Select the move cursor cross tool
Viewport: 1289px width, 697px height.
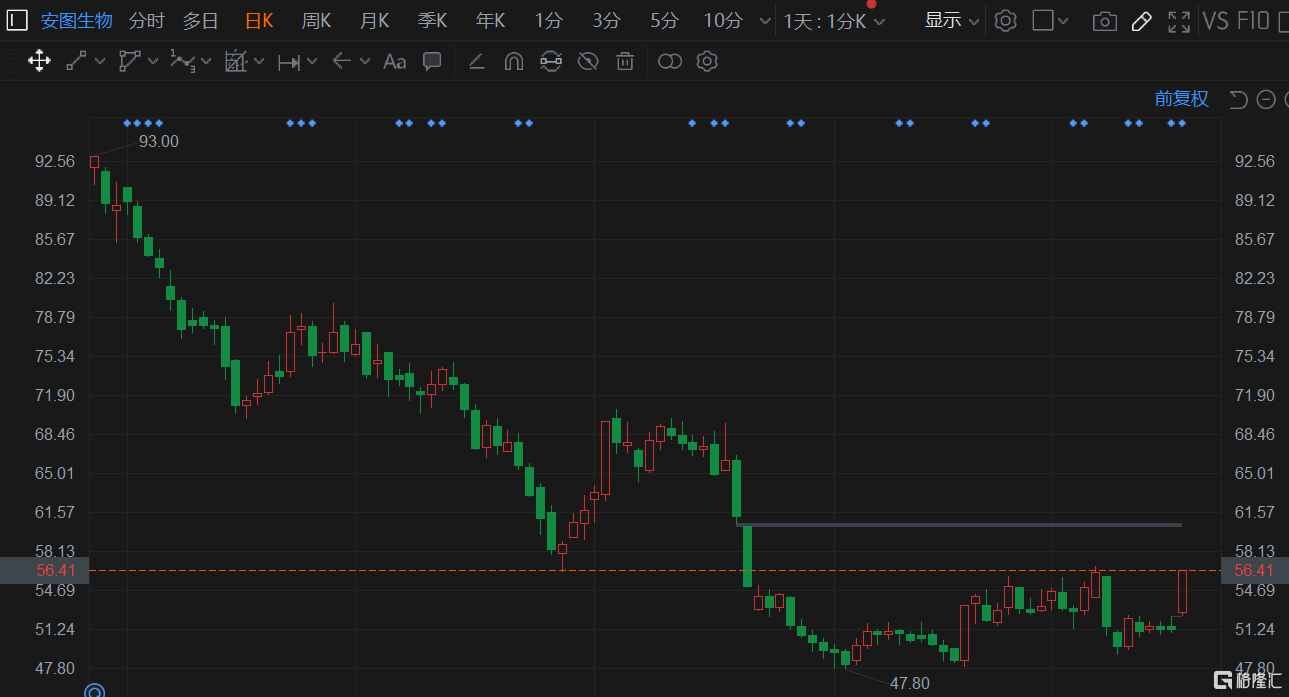[x=39, y=61]
